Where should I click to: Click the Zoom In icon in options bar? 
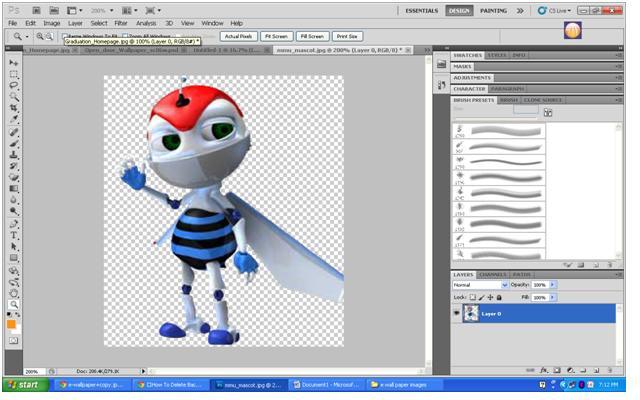click(40, 36)
